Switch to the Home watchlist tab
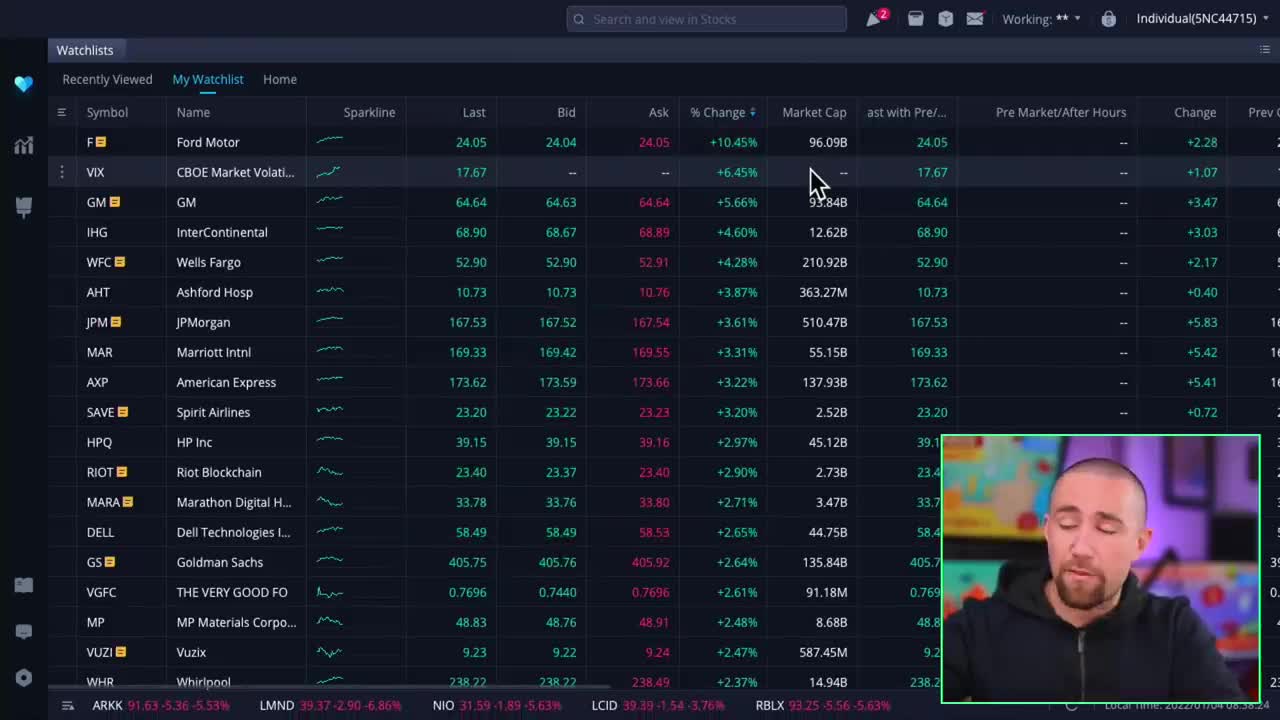Screen dimensions: 1280x720 pos(280,79)
